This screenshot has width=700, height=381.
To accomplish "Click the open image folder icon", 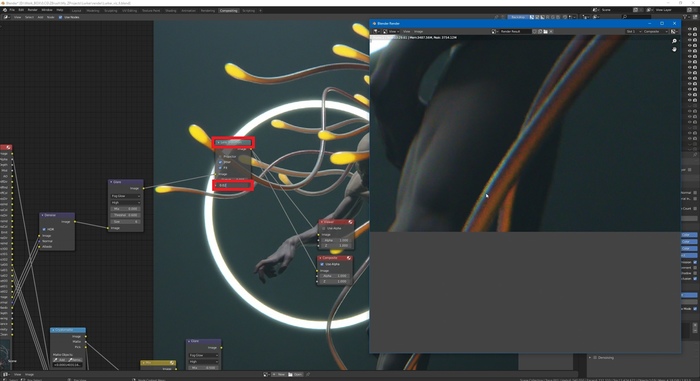I will click(x=546, y=31).
